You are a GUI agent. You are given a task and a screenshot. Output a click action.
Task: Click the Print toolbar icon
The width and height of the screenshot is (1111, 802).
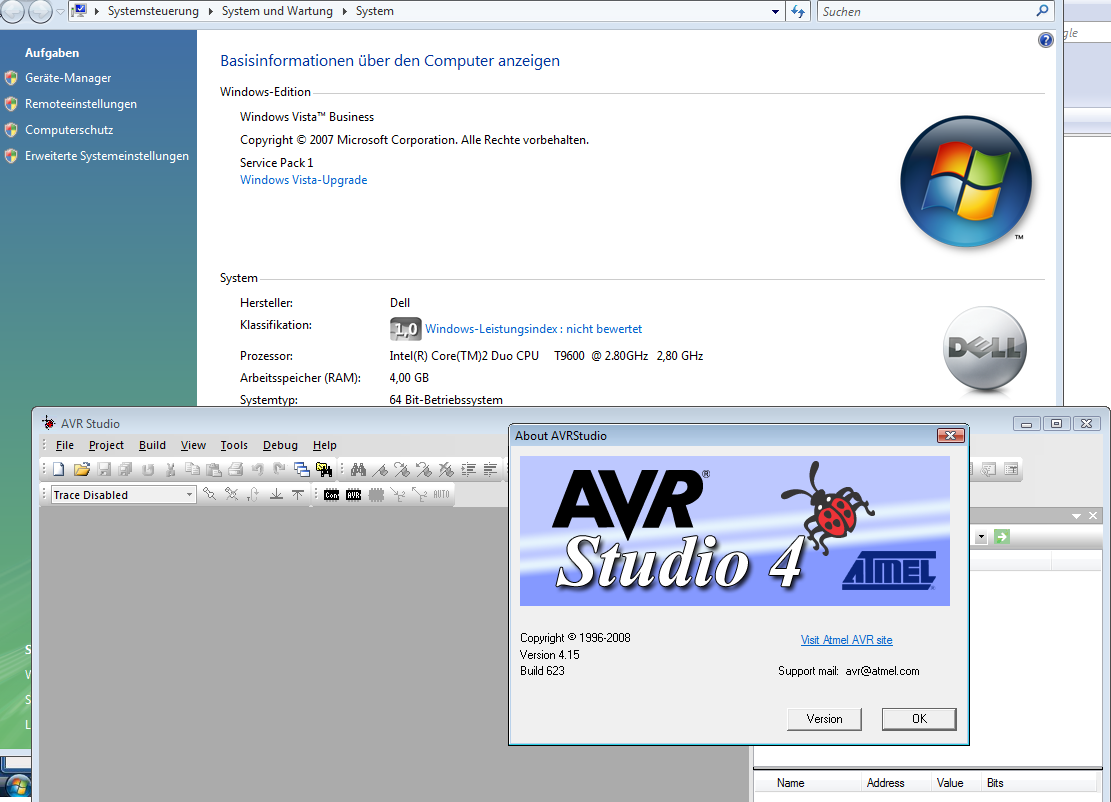point(236,469)
